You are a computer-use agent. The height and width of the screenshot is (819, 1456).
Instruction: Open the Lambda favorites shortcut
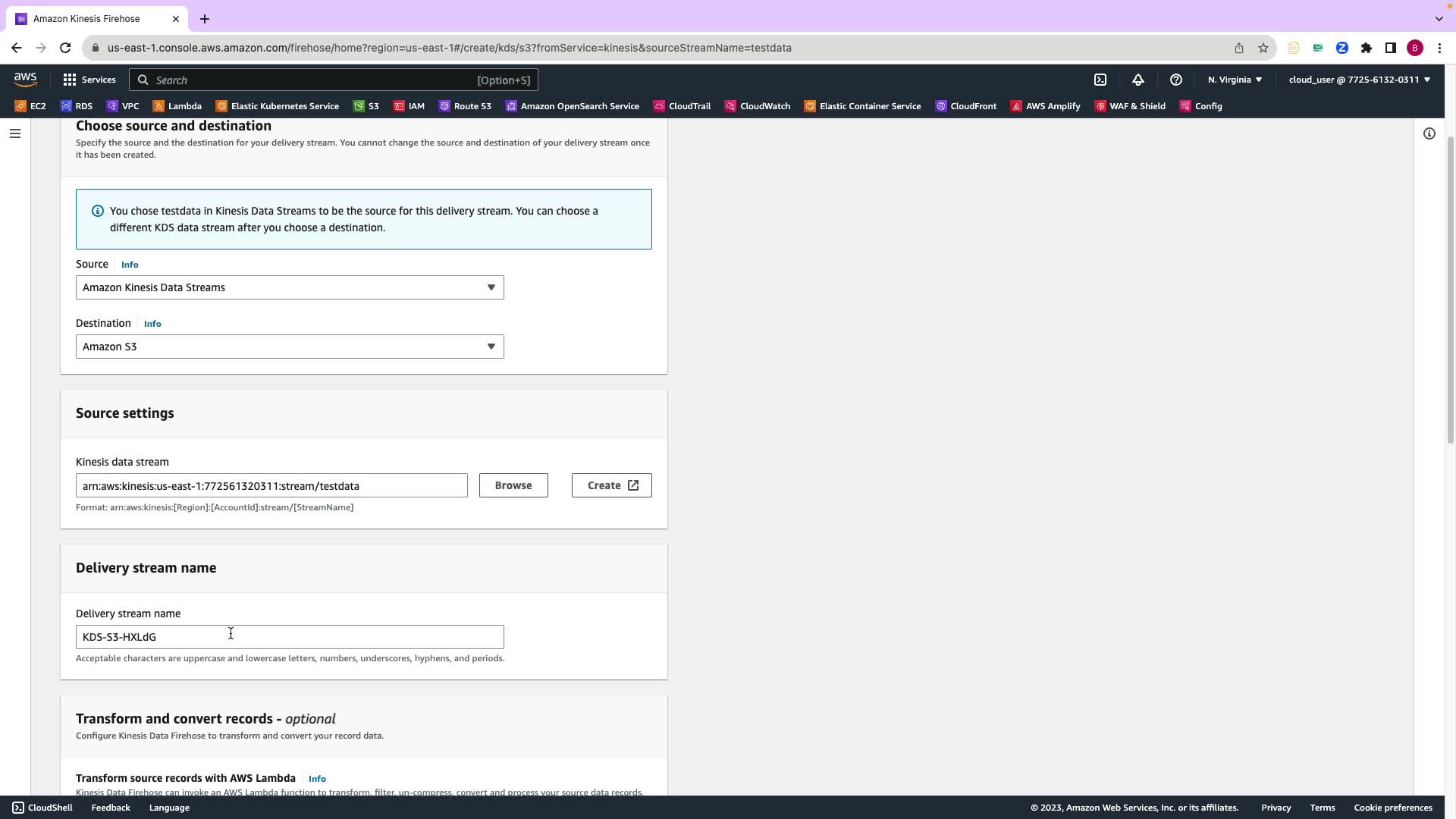tap(177, 106)
